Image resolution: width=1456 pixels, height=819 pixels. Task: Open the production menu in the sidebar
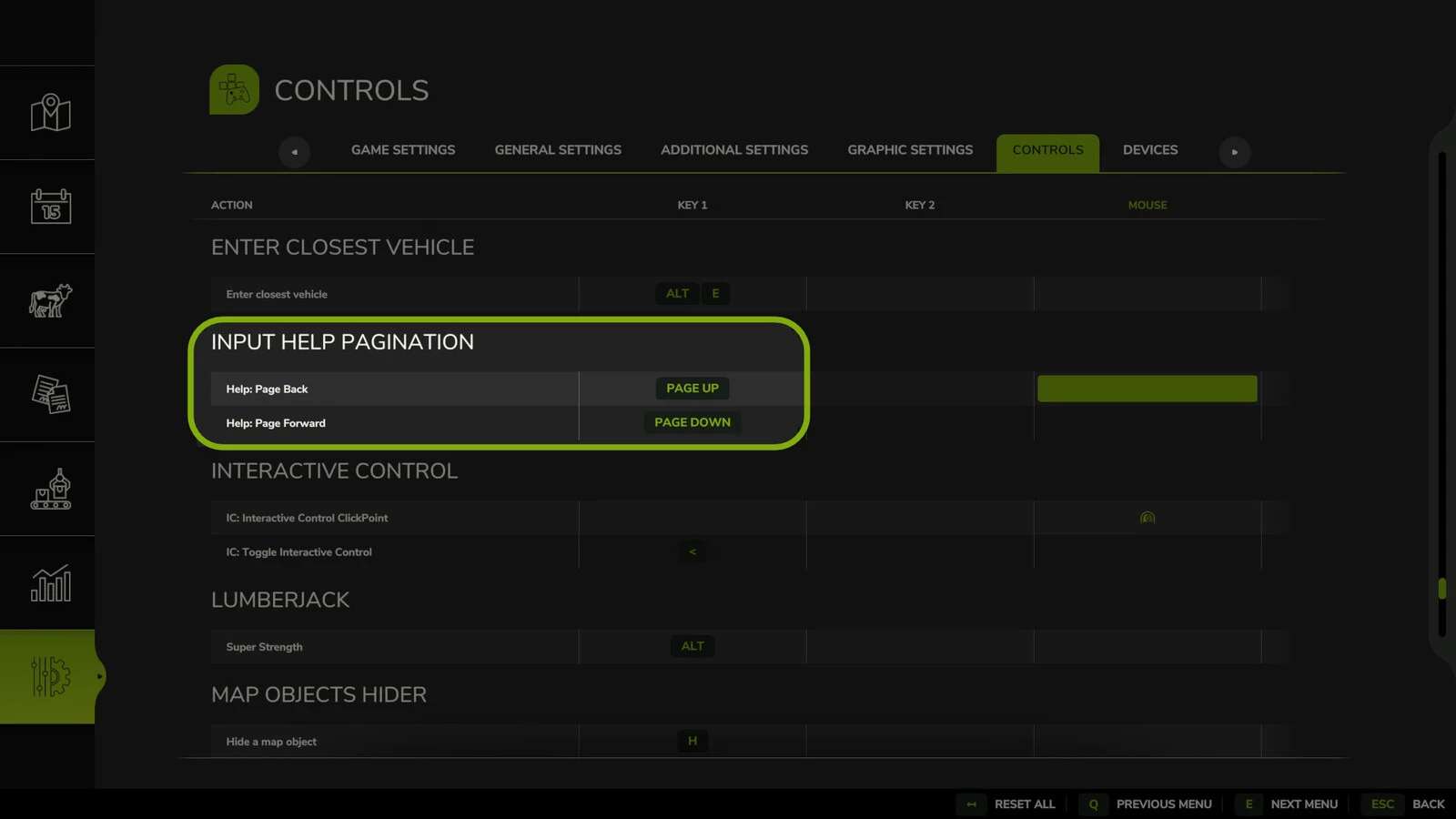tap(48, 490)
